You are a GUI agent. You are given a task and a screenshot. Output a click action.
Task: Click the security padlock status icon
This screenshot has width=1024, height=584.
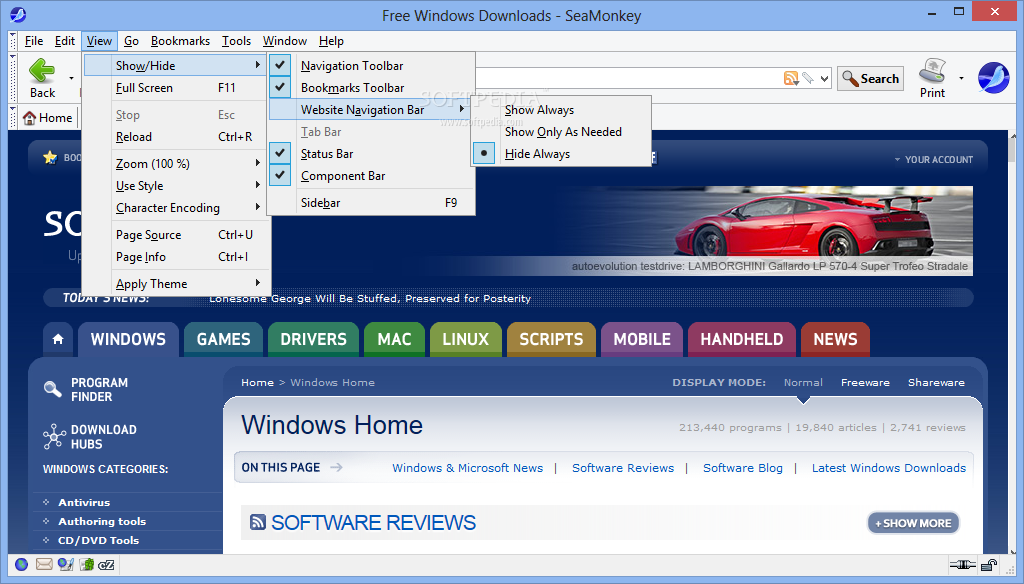(989, 564)
